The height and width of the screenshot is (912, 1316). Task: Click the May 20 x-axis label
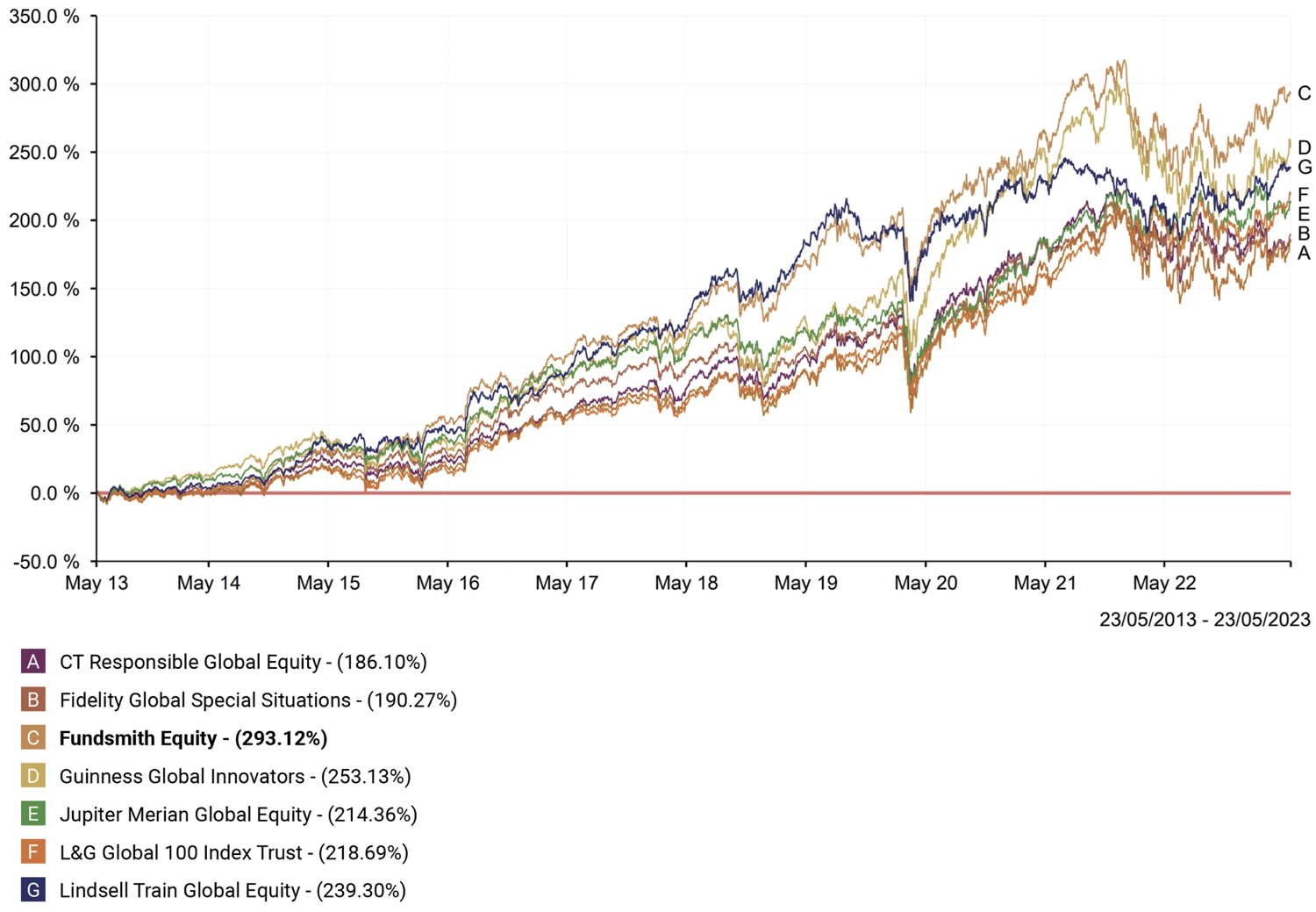tap(926, 583)
